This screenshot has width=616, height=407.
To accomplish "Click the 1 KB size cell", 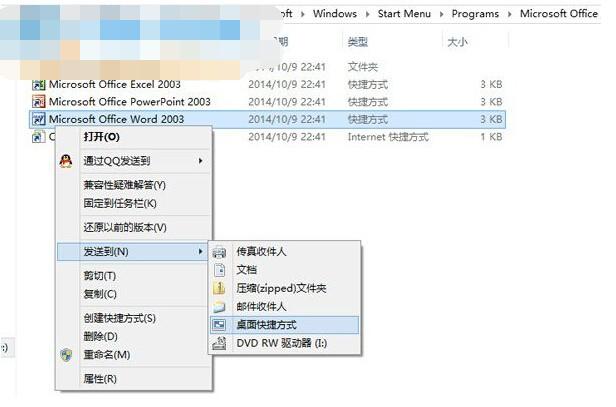I will tap(491, 137).
